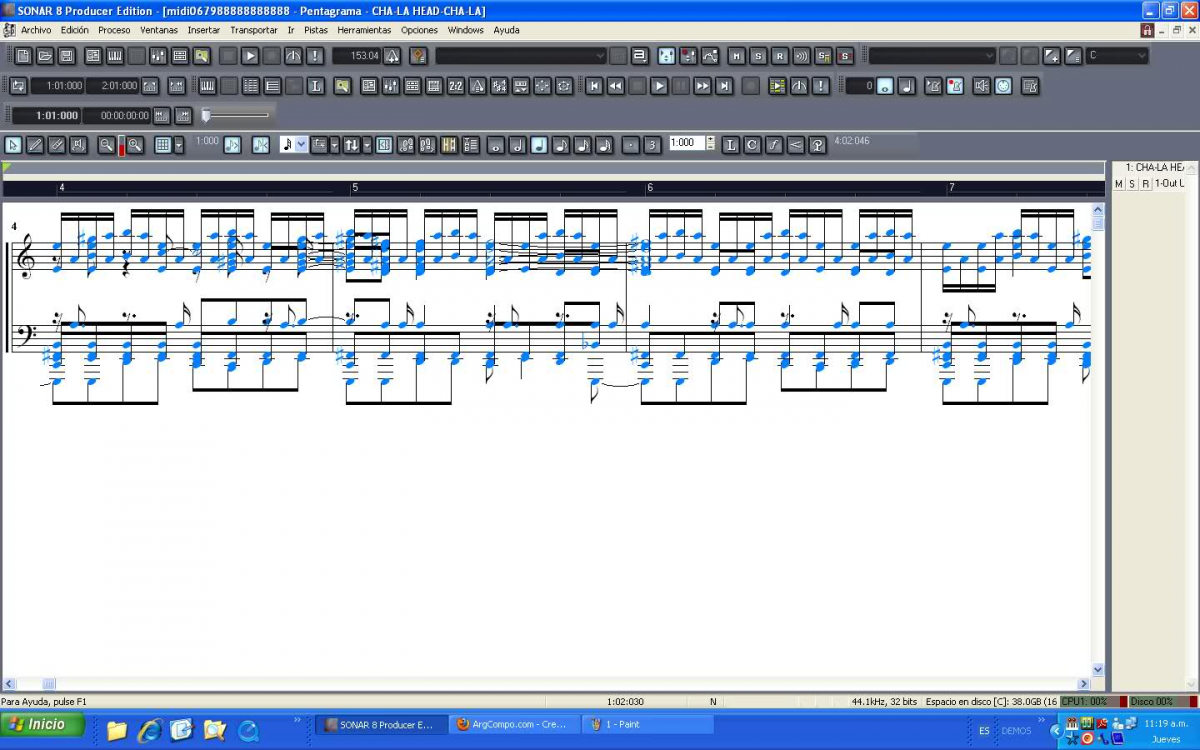
Task: Select the whole note duration button
Action: pos(495,145)
